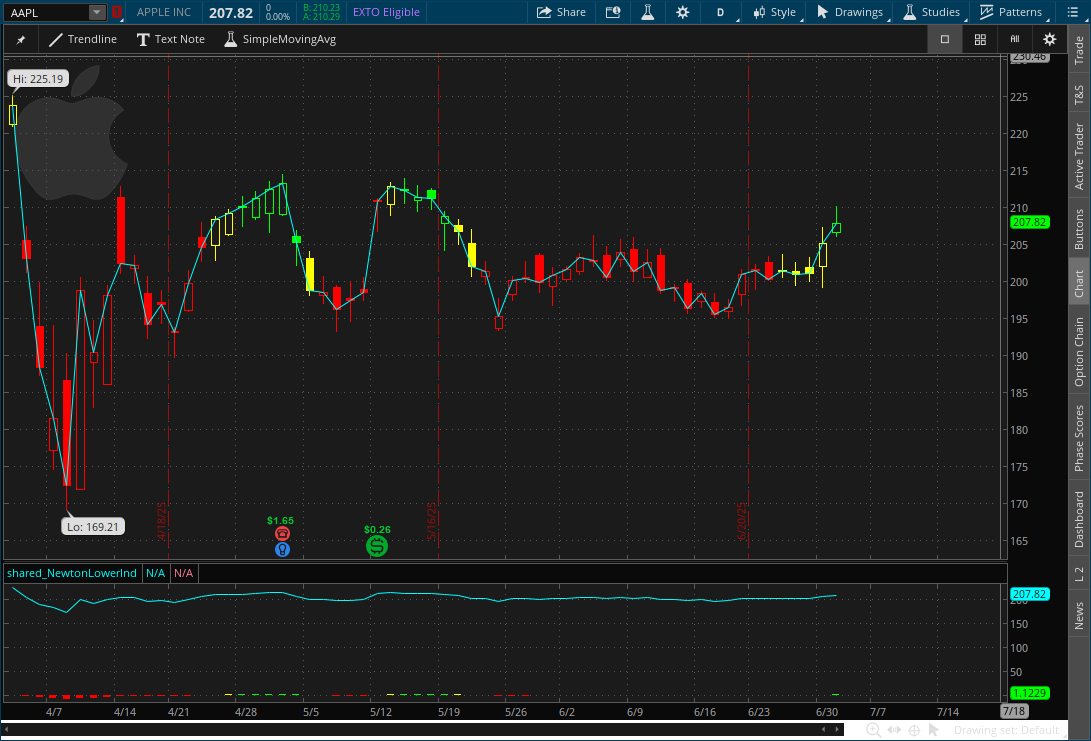Open the News side tab

tap(1079, 616)
